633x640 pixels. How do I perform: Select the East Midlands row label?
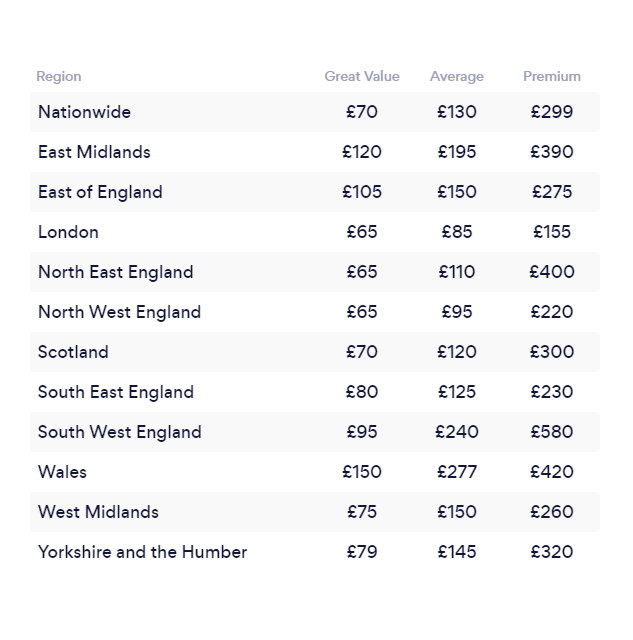[x=94, y=152]
